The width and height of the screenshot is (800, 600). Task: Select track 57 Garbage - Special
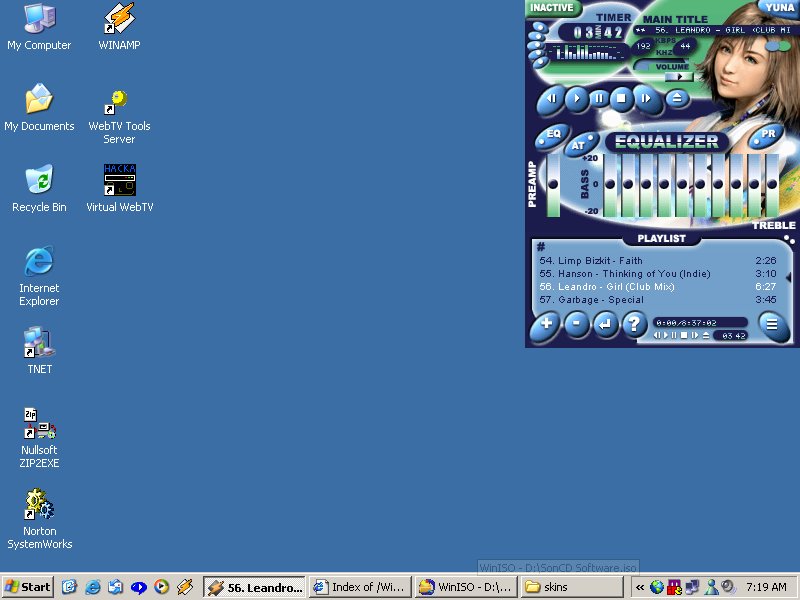pyautogui.click(x=601, y=300)
